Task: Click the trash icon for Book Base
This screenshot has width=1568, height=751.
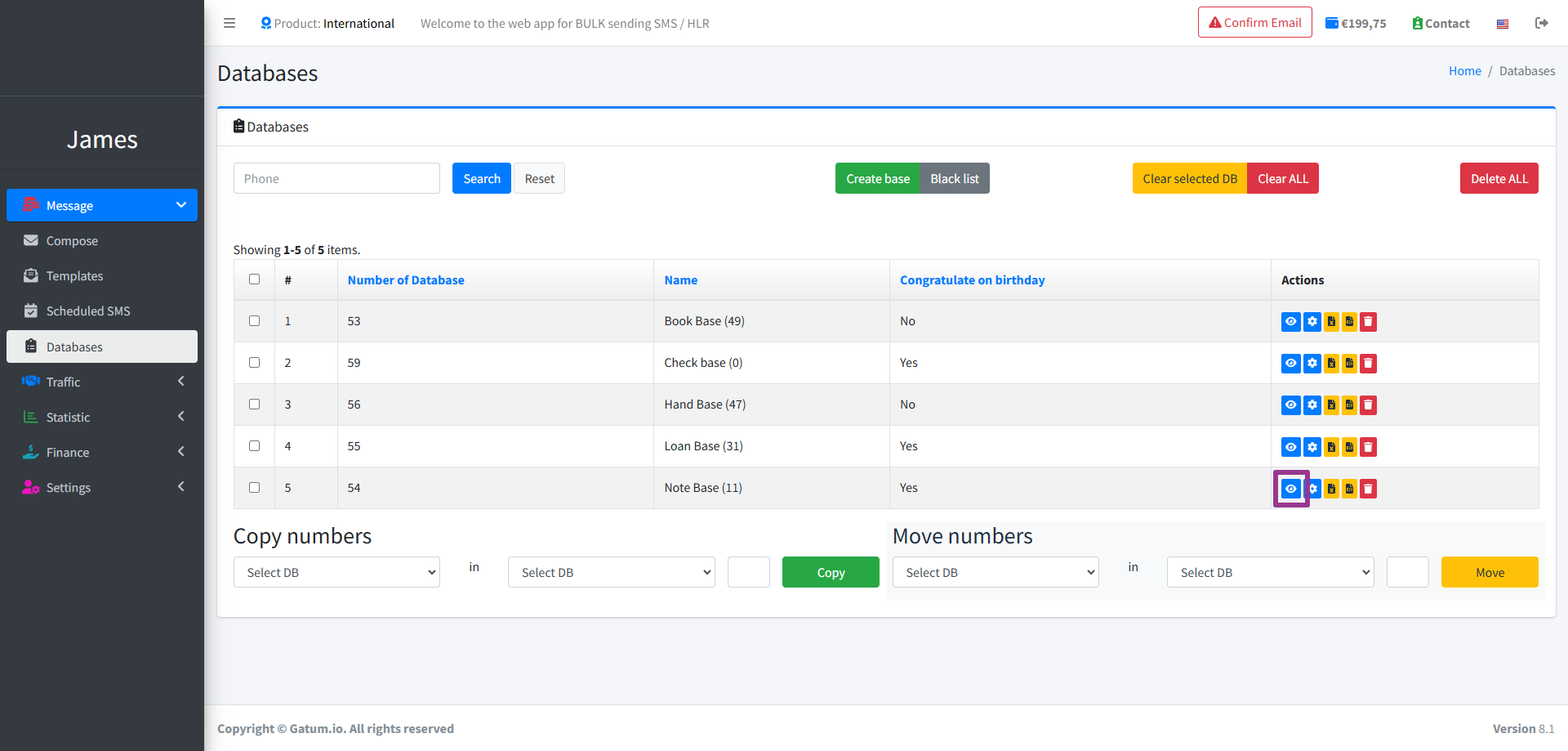Action: pos(1368,322)
